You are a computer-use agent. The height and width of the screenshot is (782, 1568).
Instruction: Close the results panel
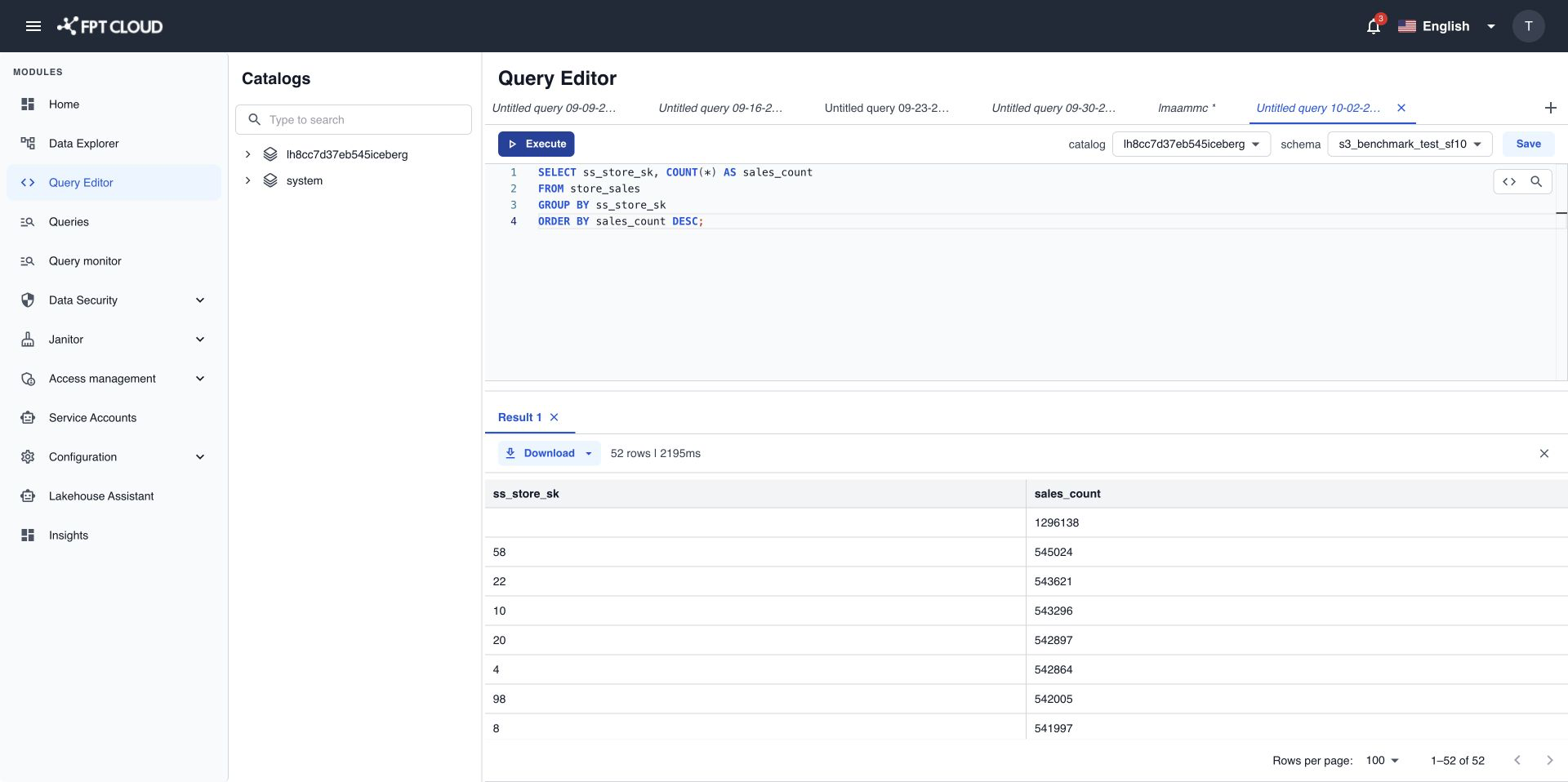[x=1543, y=454]
